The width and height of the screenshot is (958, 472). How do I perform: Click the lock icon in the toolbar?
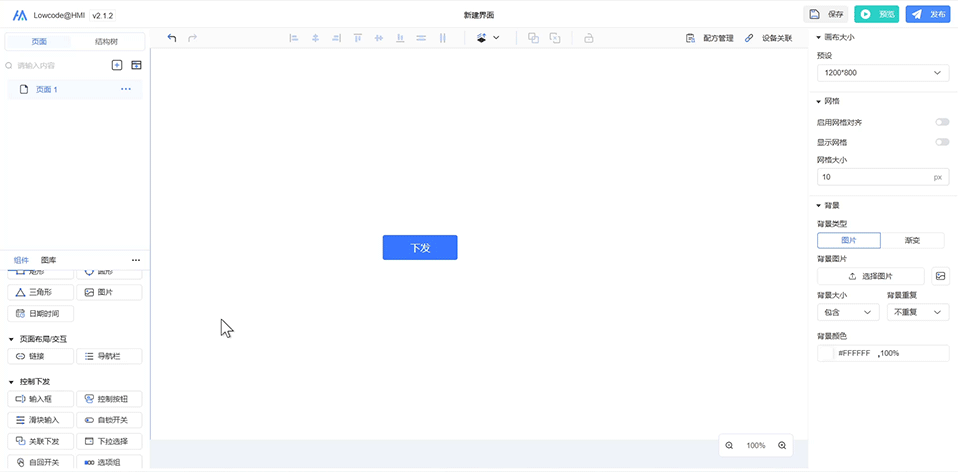[x=588, y=38]
